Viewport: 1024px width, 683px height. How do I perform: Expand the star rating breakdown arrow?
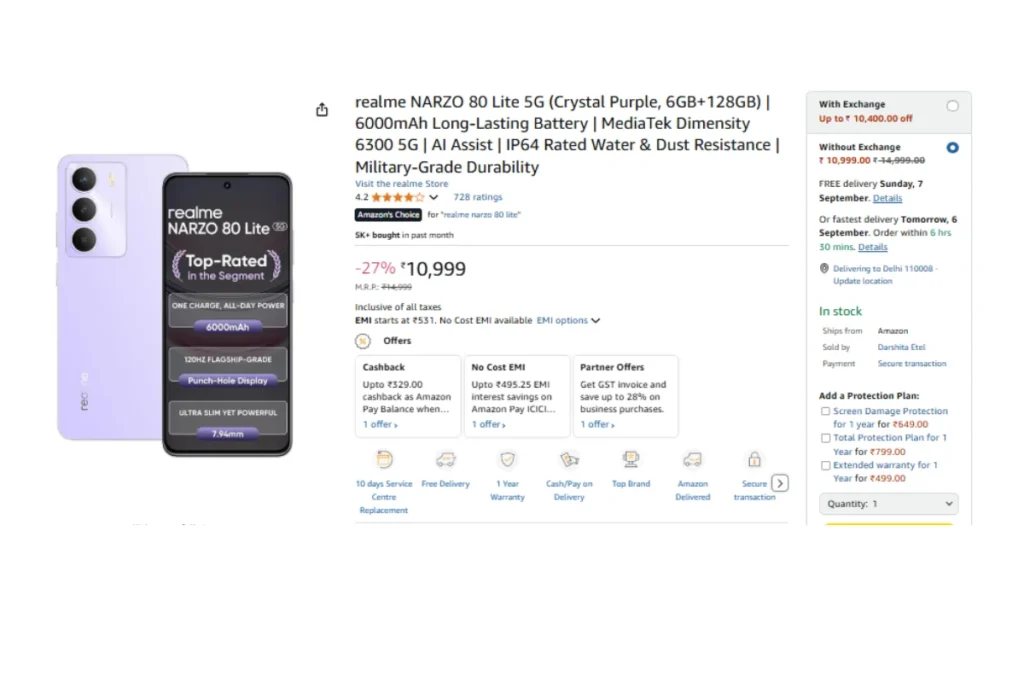434,198
